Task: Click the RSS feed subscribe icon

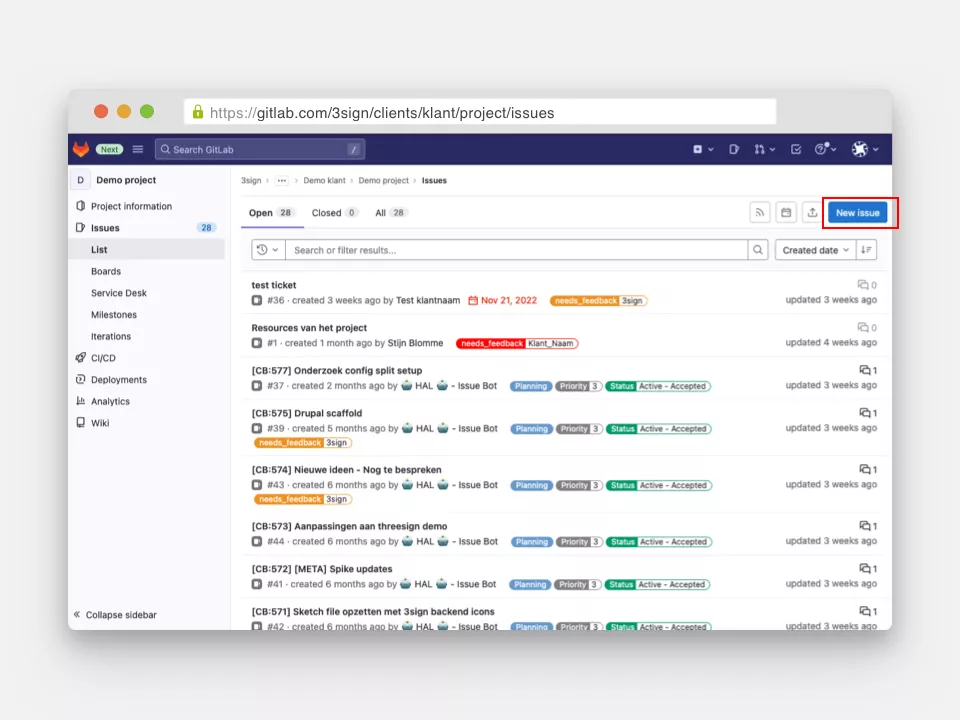Action: pos(760,213)
